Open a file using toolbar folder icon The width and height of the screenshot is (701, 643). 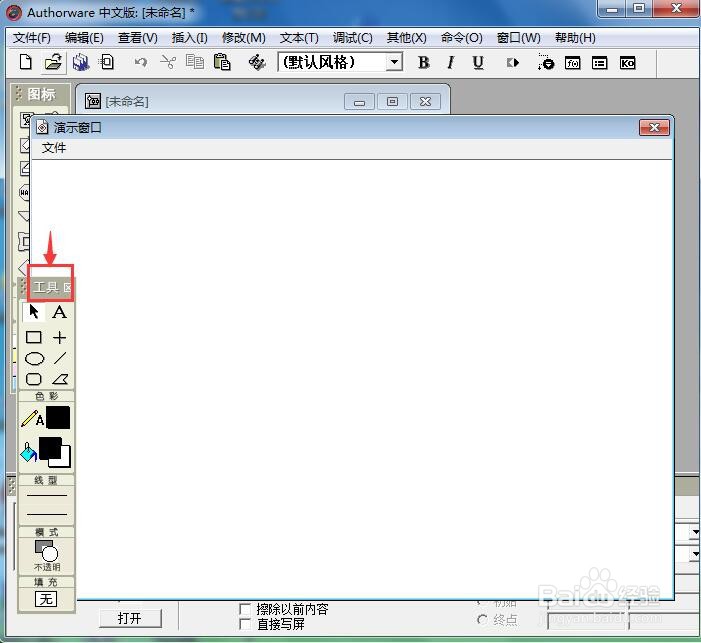[x=53, y=62]
